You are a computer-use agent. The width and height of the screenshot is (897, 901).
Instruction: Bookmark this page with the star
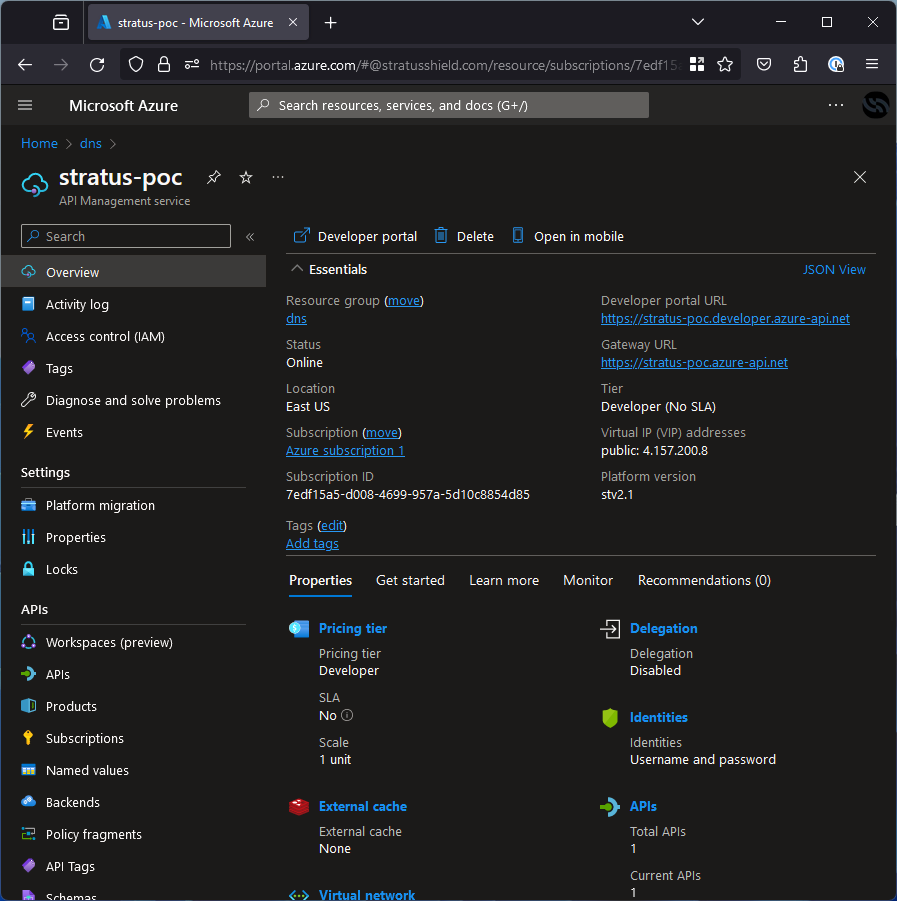point(725,64)
